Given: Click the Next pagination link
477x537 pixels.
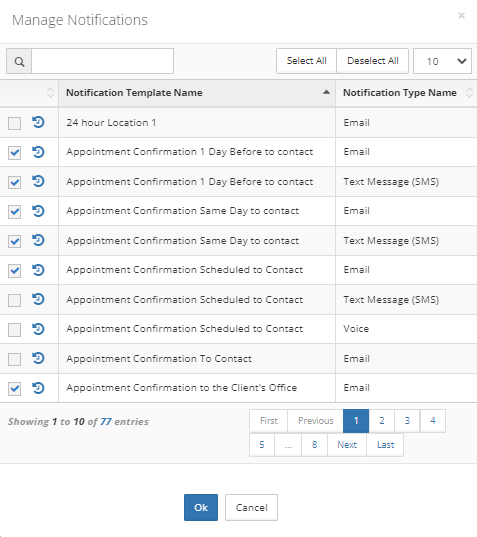Looking at the screenshot, I should (347, 445).
